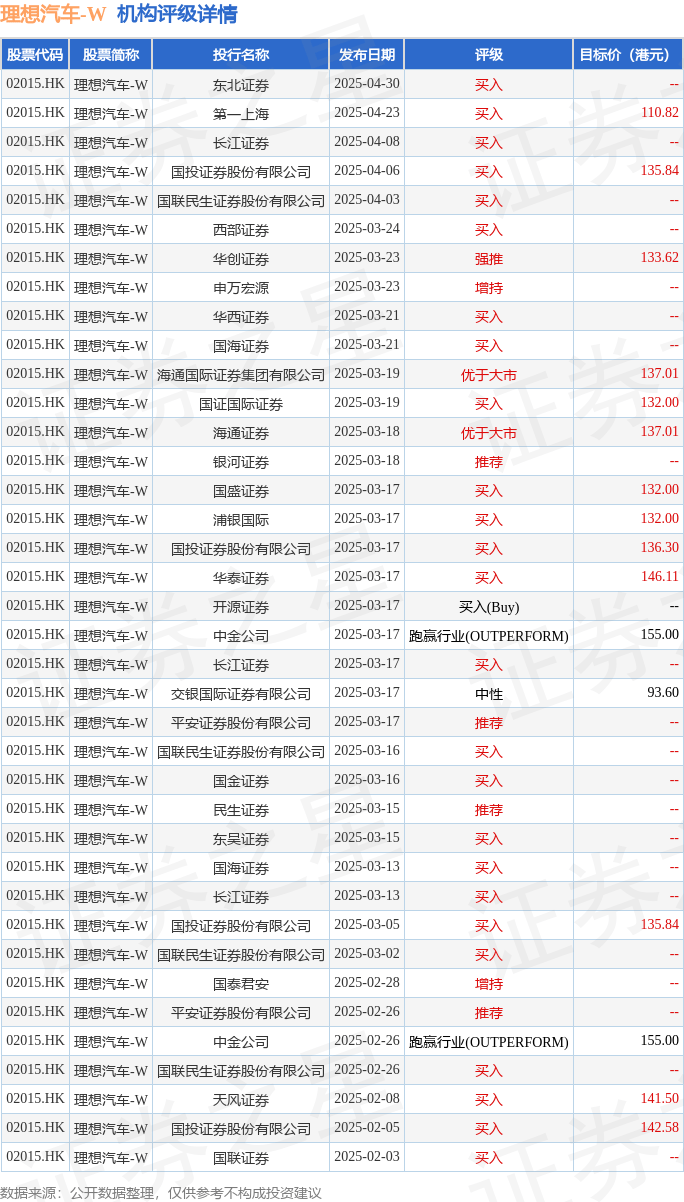The width and height of the screenshot is (684, 1202).
Task: Click the data source disclaimer text
Action: (x=161, y=1192)
